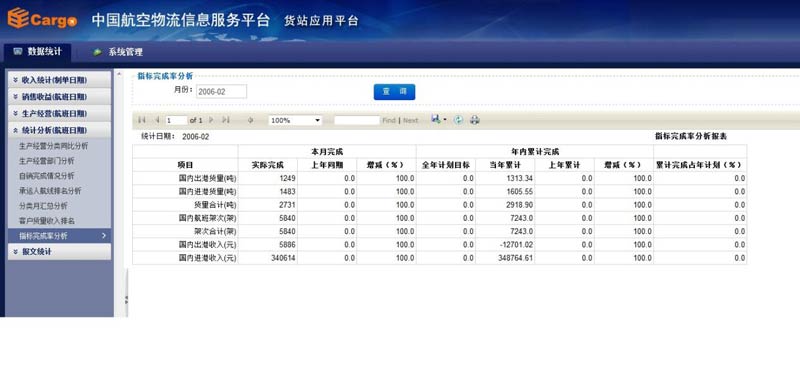Image resolution: width=800 pixels, height=374 pixels.
Task: Click 国内出港收入(元) row label
Action: click(207, 244)
